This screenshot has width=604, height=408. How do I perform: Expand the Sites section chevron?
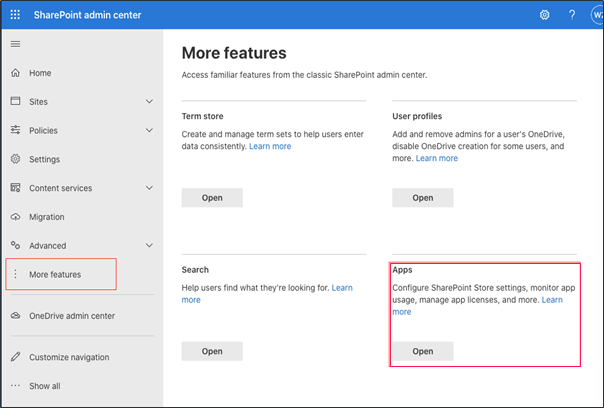(149, 102)
